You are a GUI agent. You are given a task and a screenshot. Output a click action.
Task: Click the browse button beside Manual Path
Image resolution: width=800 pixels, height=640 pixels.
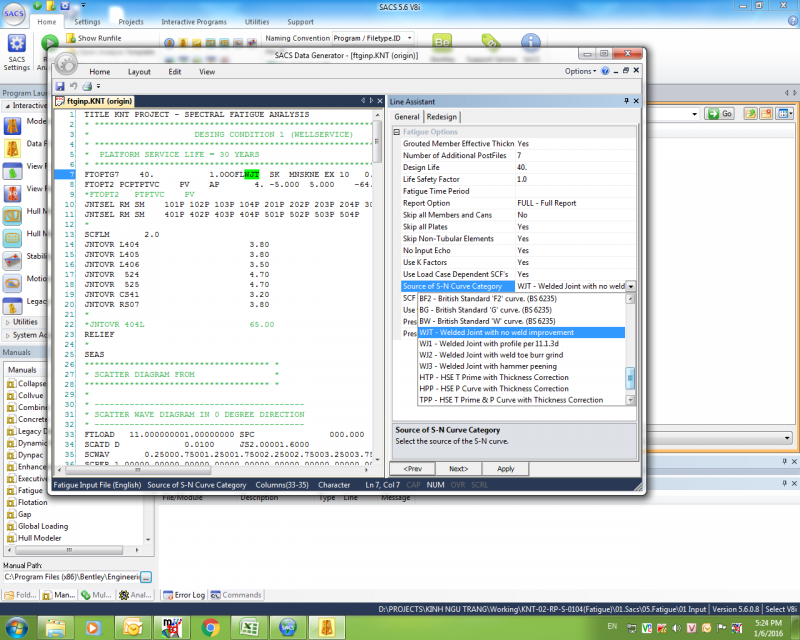click(146, 577)
